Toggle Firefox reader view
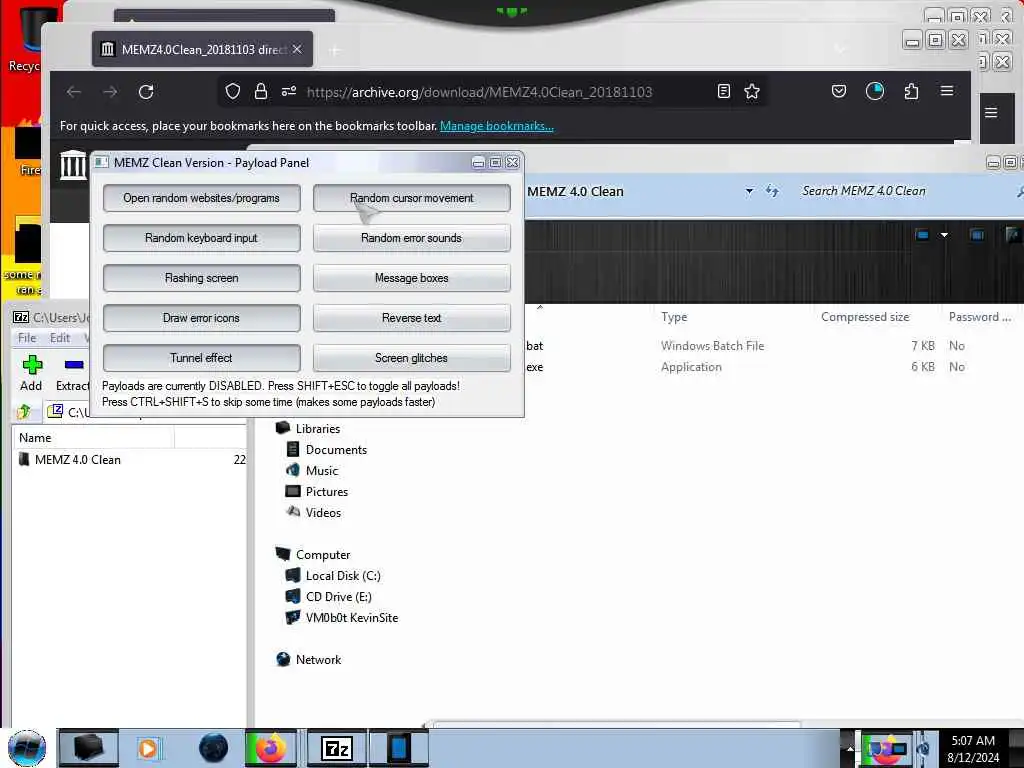The height and width of the screenshot is (768, 1024). 724,91
